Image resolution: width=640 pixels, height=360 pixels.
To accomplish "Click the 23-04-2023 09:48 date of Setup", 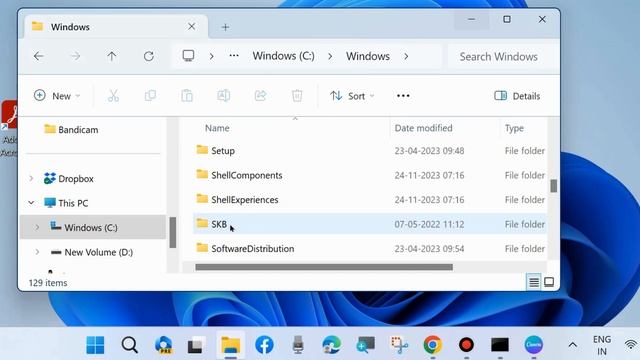I will point(429,151).
